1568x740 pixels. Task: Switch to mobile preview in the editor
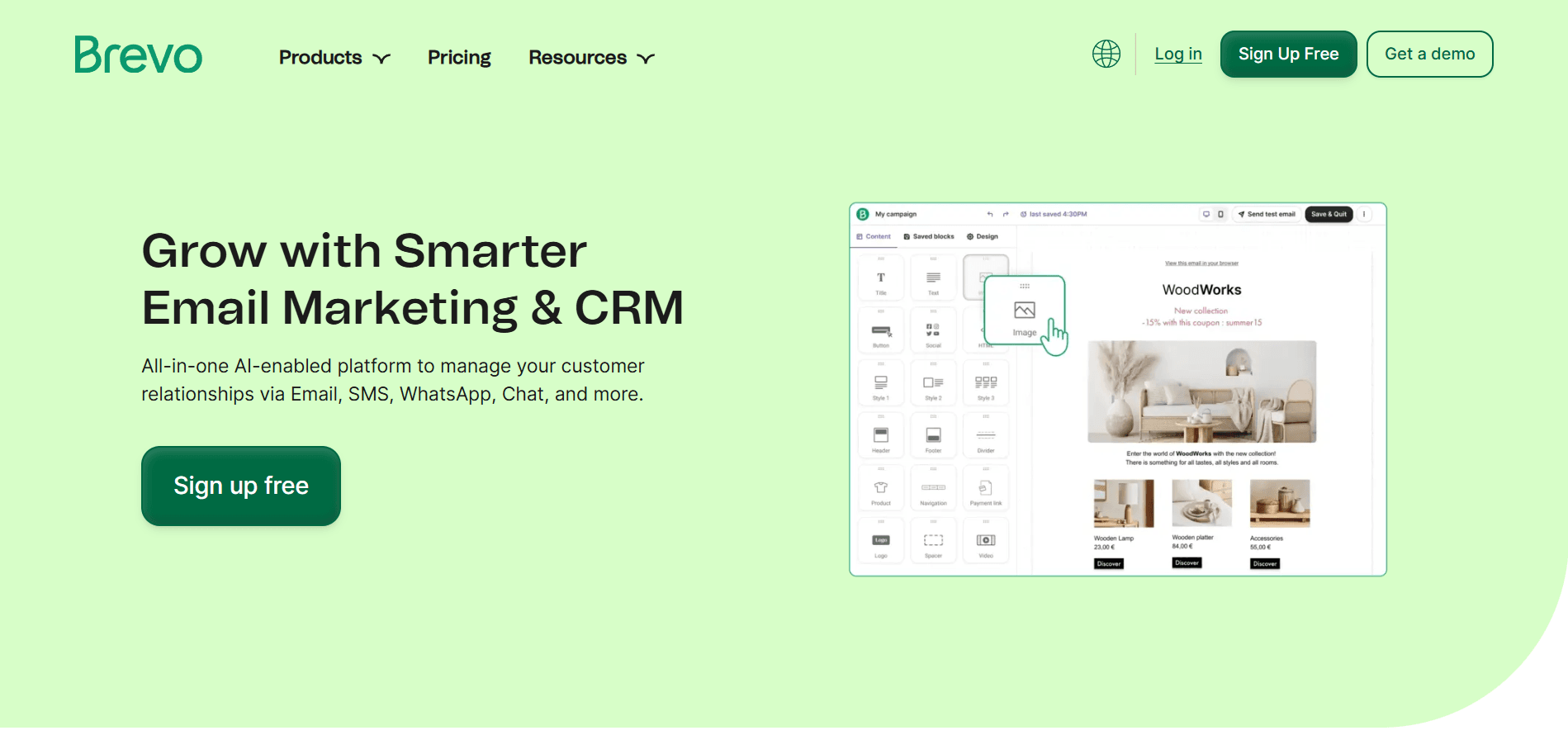tap(1220, 214)
